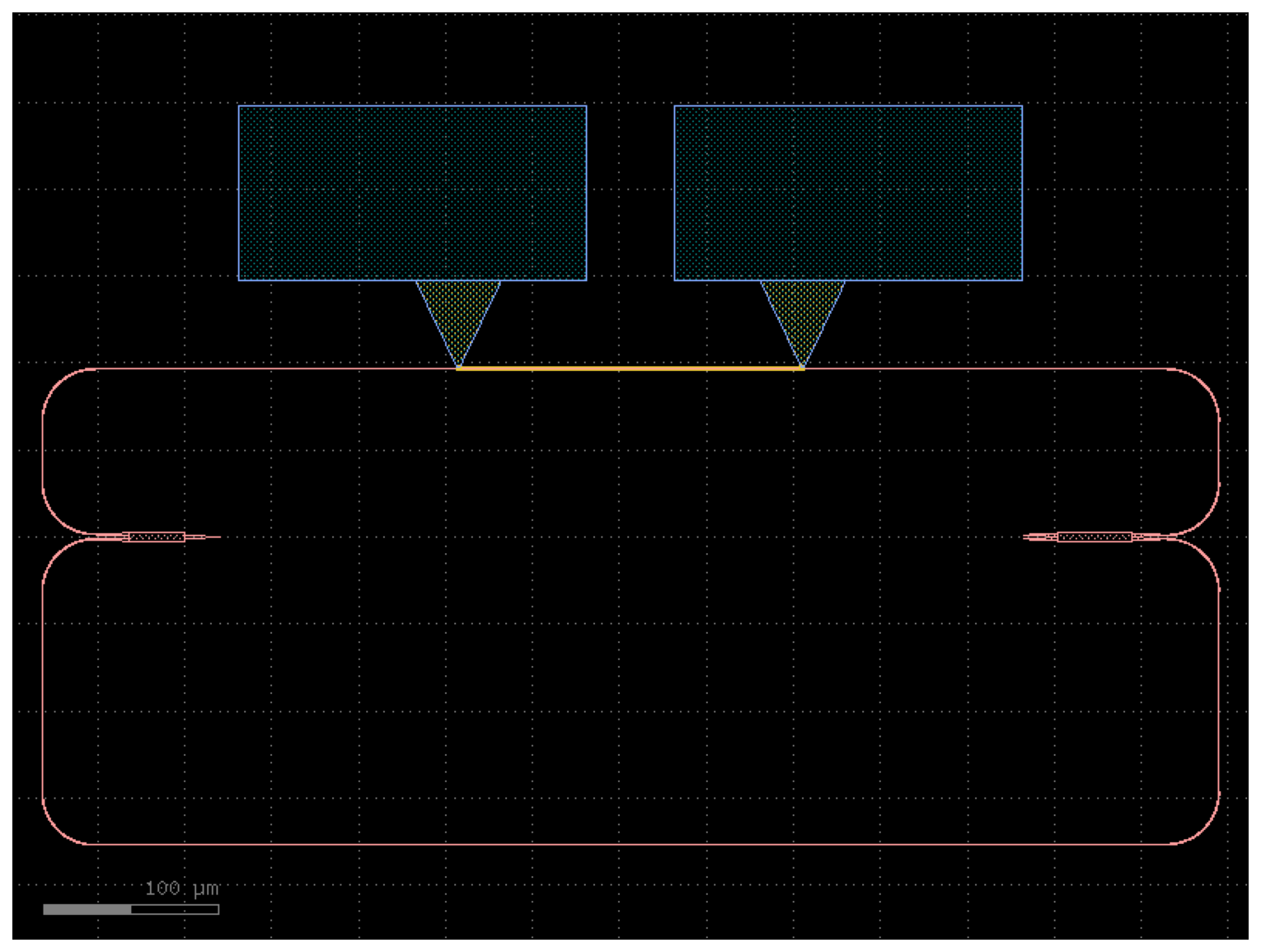This screenshot has width=1261, height=952.
Task: Click the left splitter component on the waveguide
Action: tap(157, 537)
